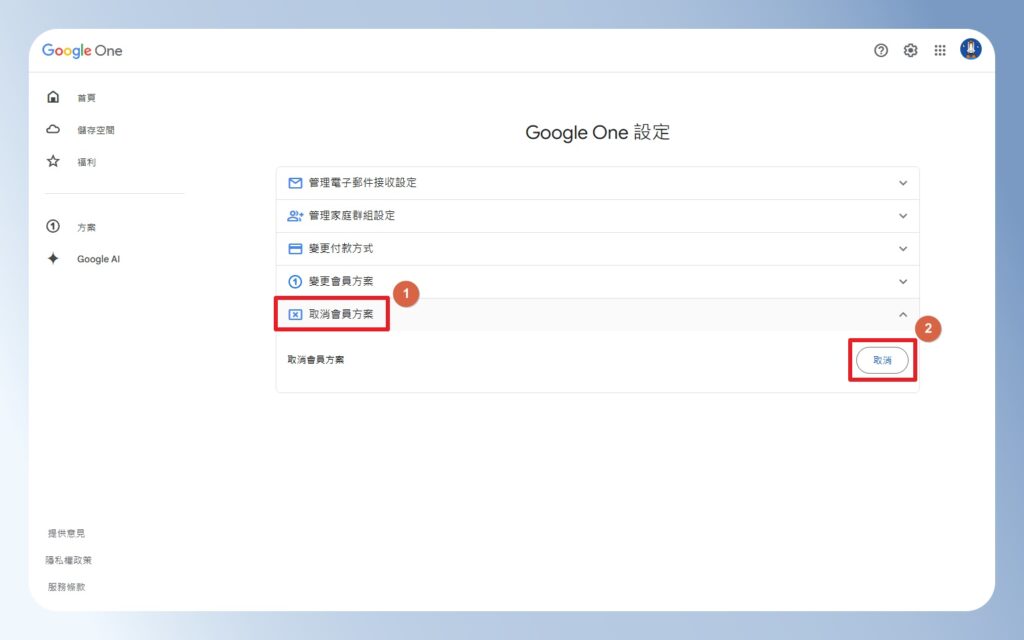Click the cloud storage icon
Viewport: 1024px width, 640px height.
click(53, 129)
